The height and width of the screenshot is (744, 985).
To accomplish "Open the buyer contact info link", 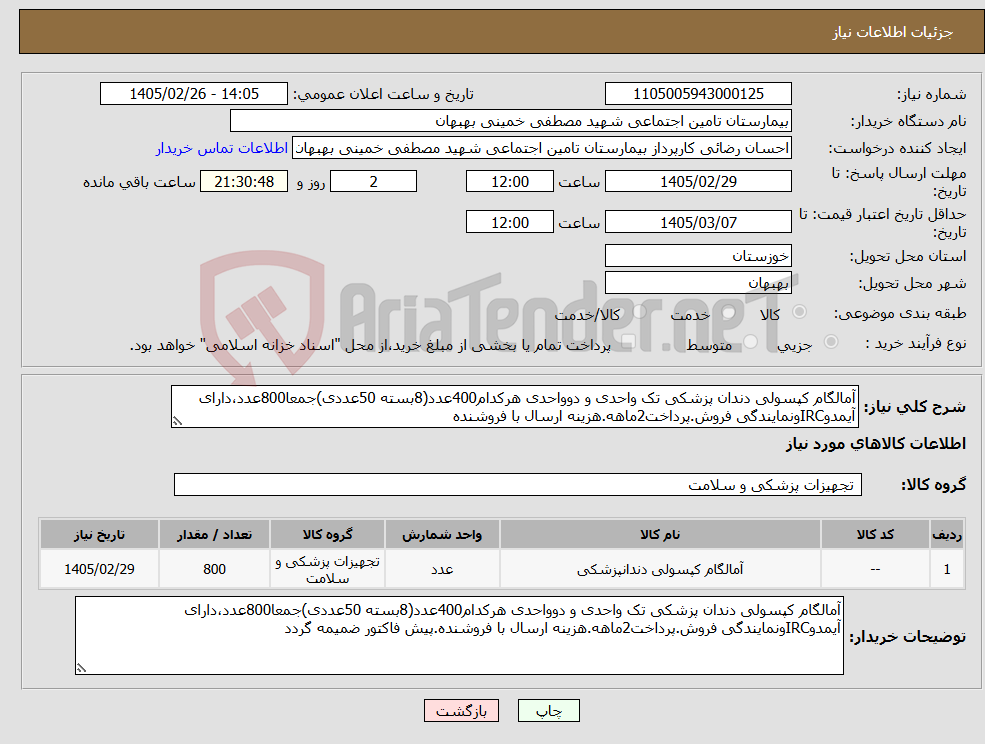I will point(222,148).
